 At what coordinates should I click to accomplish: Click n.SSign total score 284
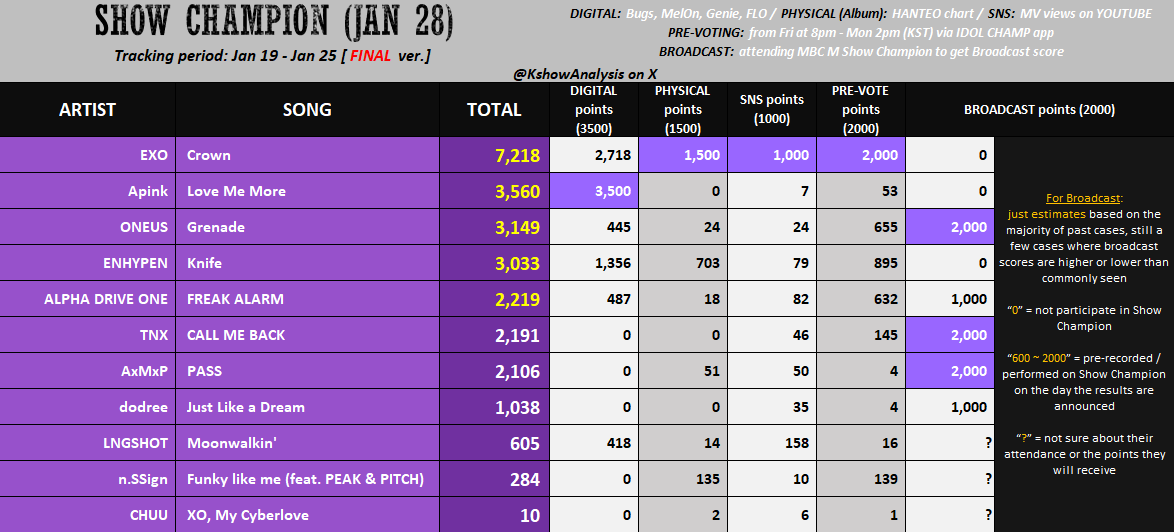click(494, 479)
